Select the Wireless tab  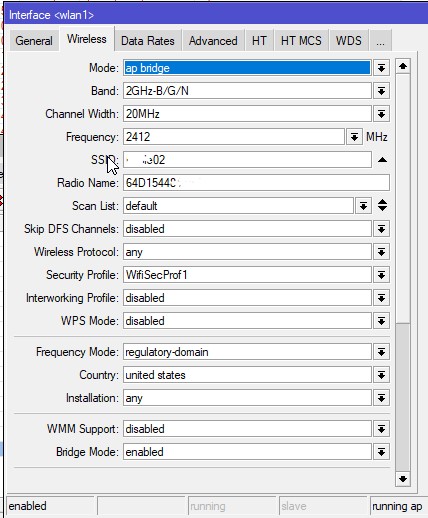coord(87,39)
